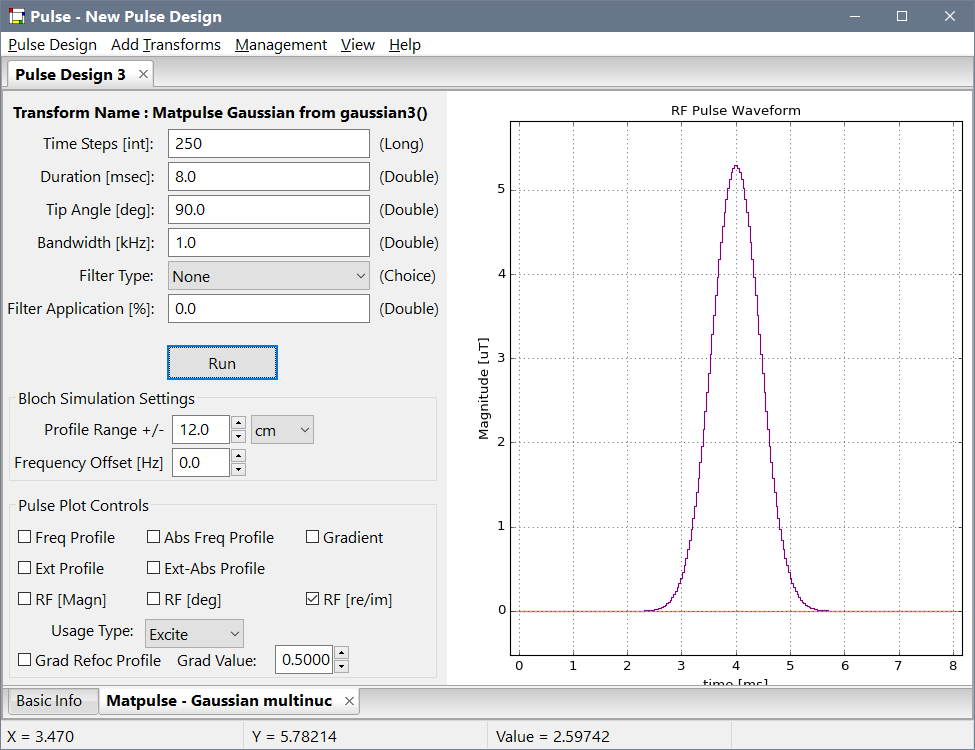975x750 pixels.
Task: Open the Help menu
Action: (x=405, y=45)
